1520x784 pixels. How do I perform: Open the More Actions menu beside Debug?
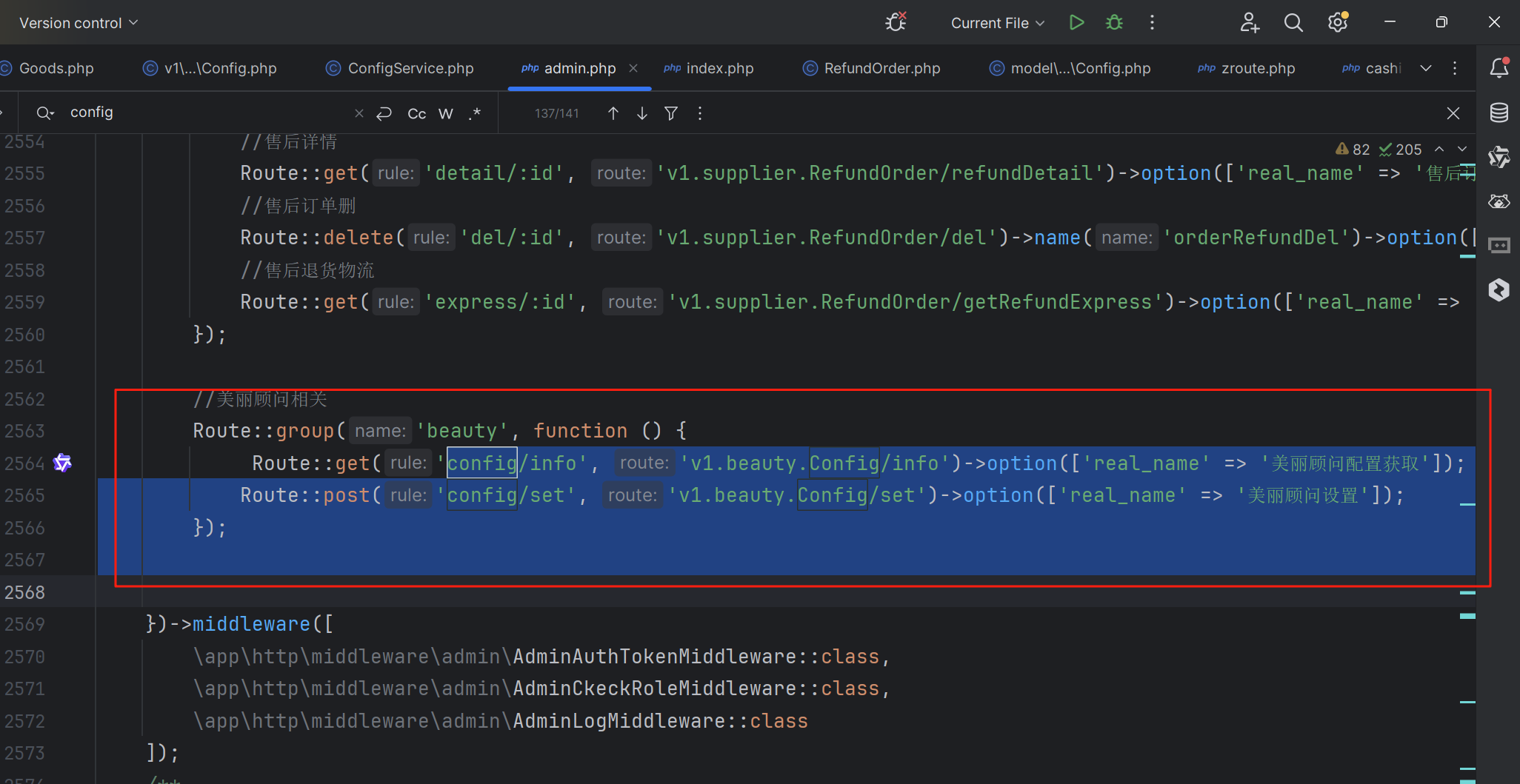(1152, 22)
